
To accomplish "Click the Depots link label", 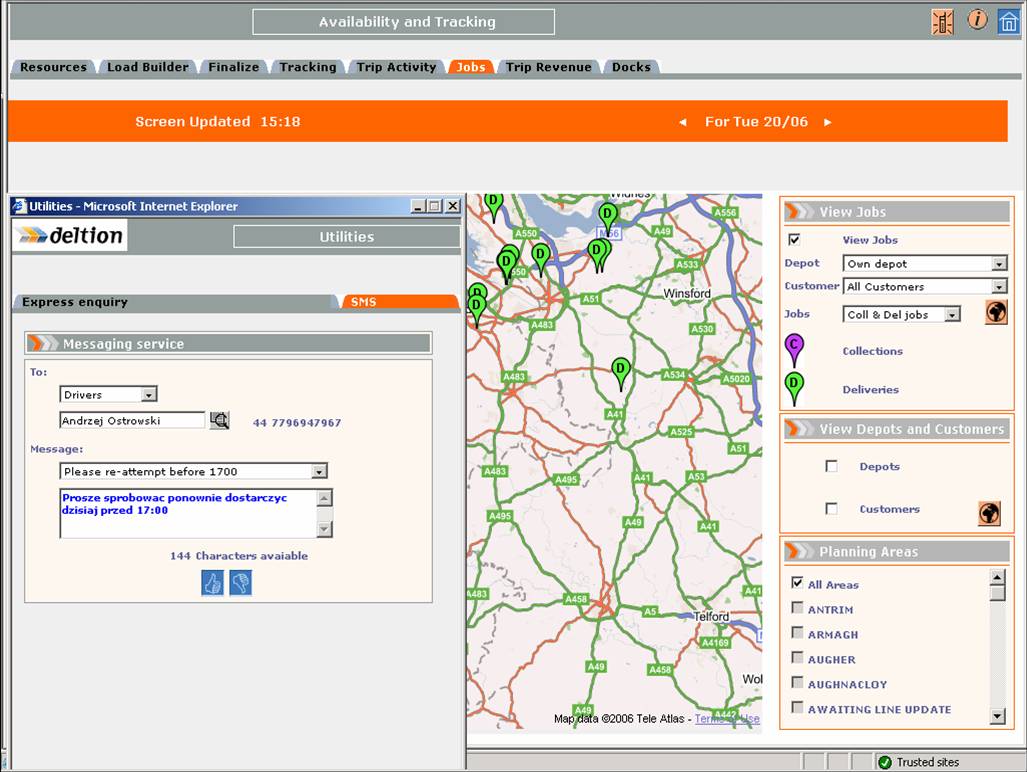I will tap(879, 466).
